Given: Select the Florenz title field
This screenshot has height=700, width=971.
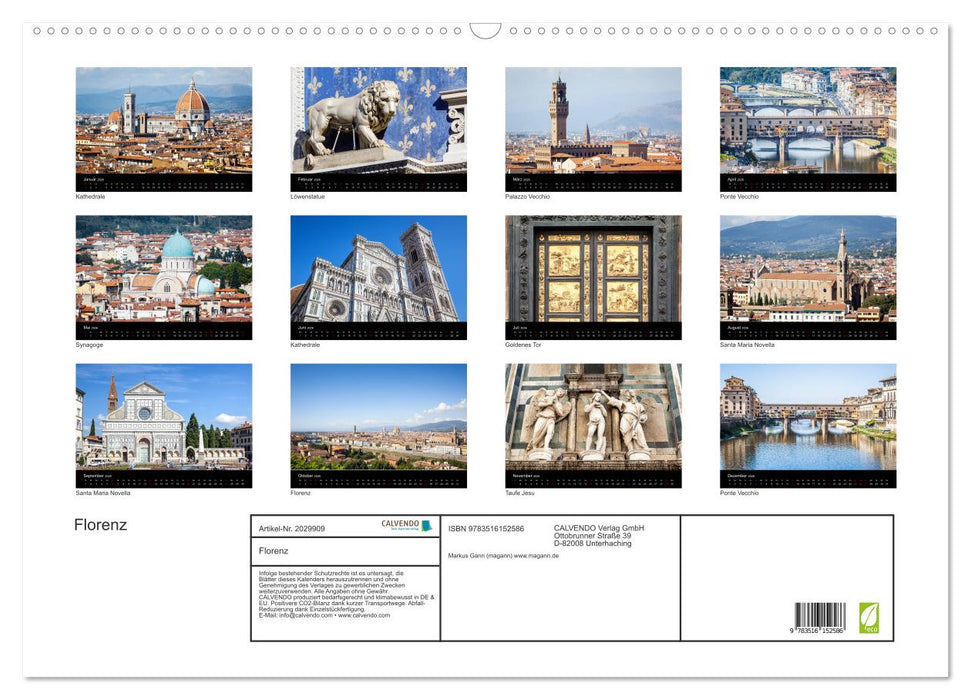Looking at the screenshot, I should tap(272, 550).
